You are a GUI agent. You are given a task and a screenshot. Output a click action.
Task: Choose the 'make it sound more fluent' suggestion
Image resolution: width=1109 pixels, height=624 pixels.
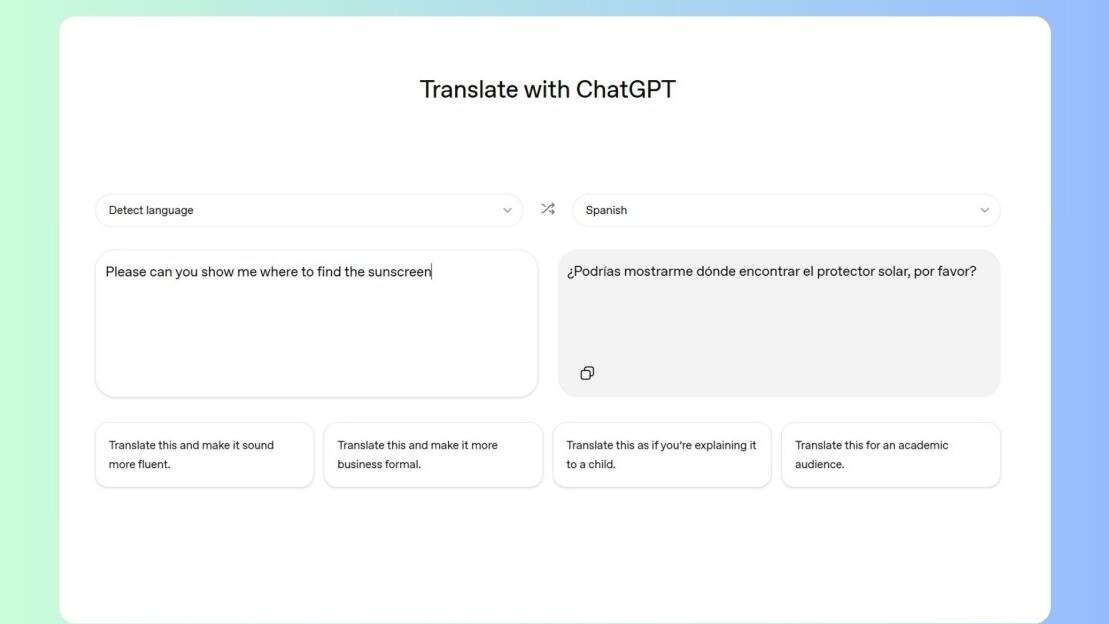[x=204, y=455]
